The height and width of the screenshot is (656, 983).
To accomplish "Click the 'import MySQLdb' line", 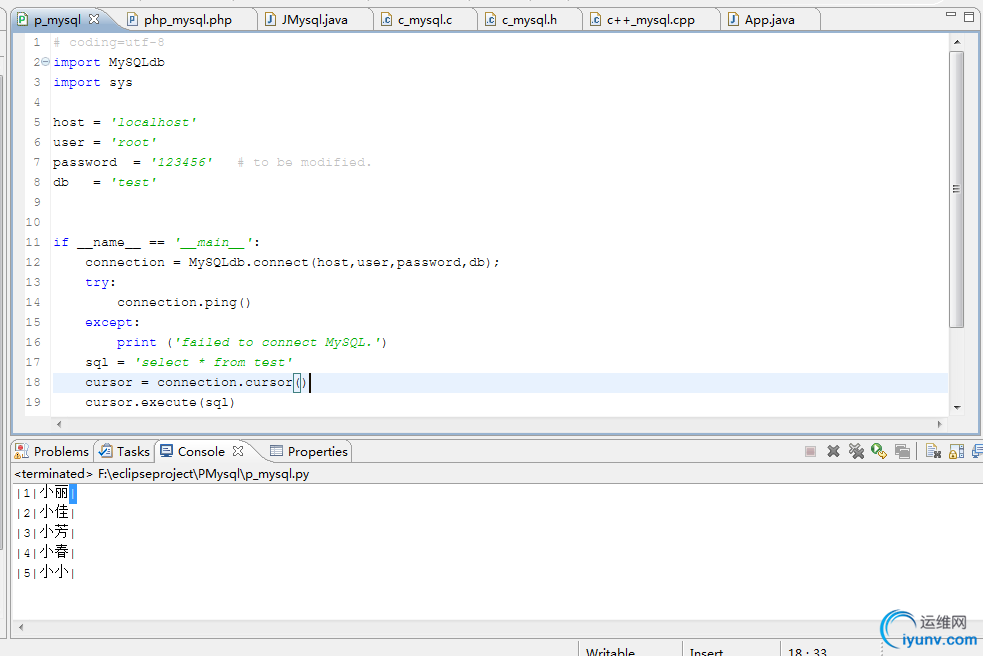I will [108, 62].
